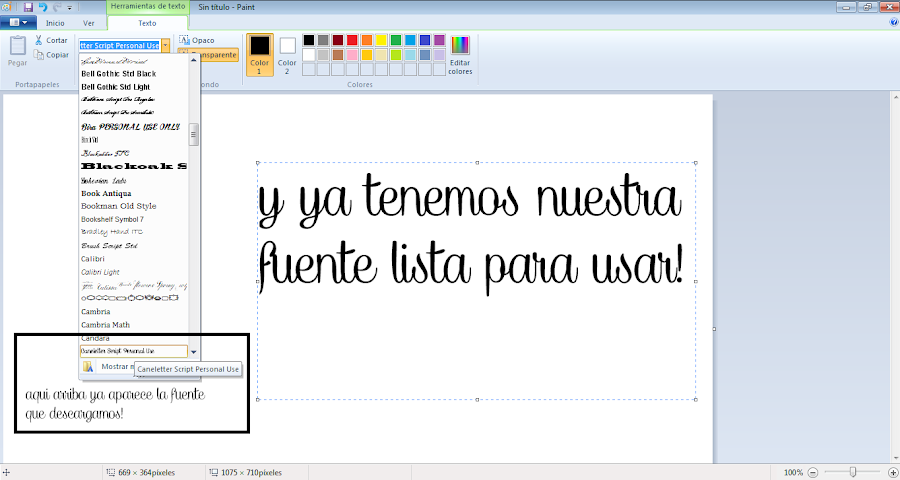900x480 pixels.
Task: Switch to the Inicio ribbon tab
Action: [x=55, y=23]
